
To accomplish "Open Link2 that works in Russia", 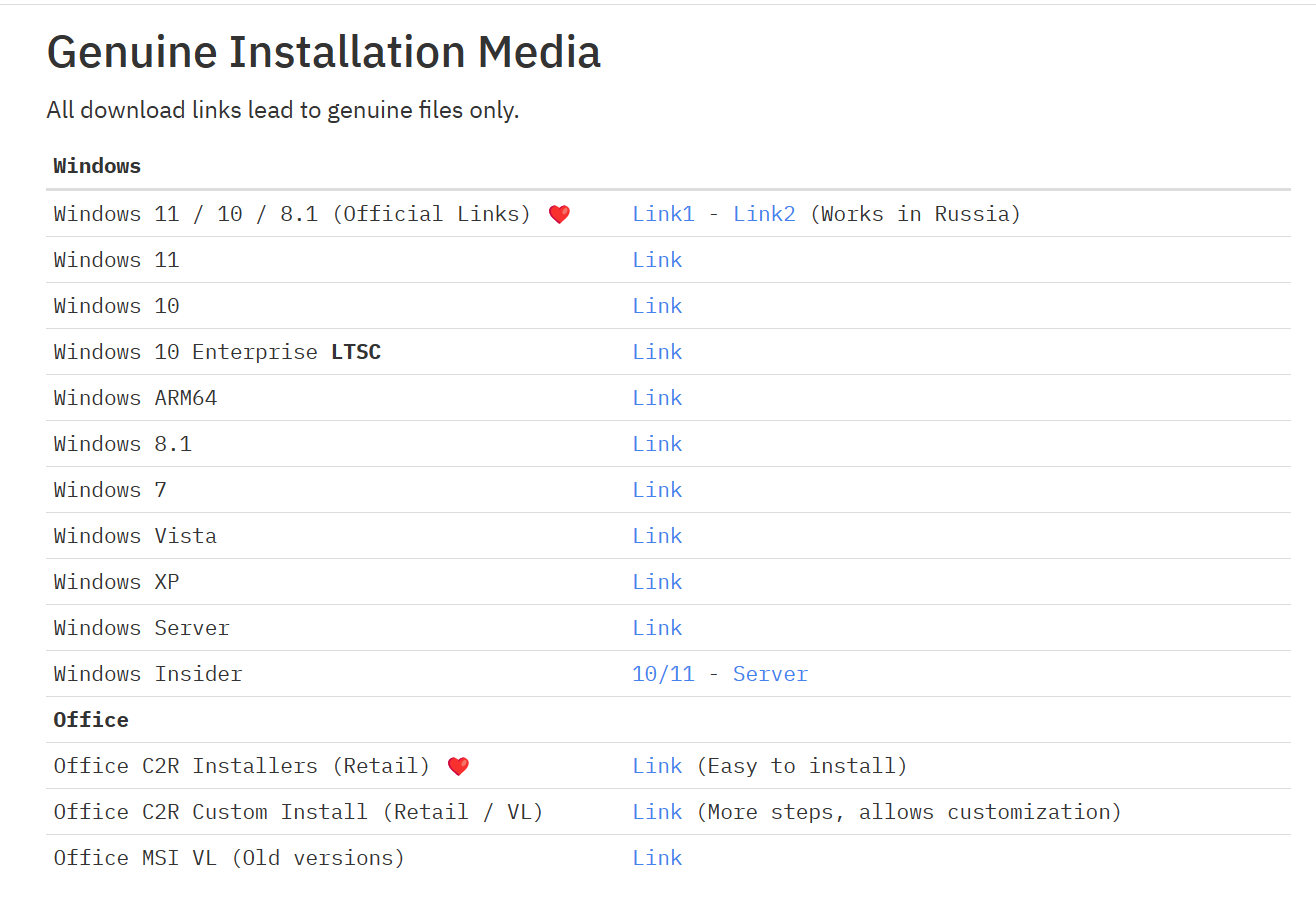I will coord(764,214).
